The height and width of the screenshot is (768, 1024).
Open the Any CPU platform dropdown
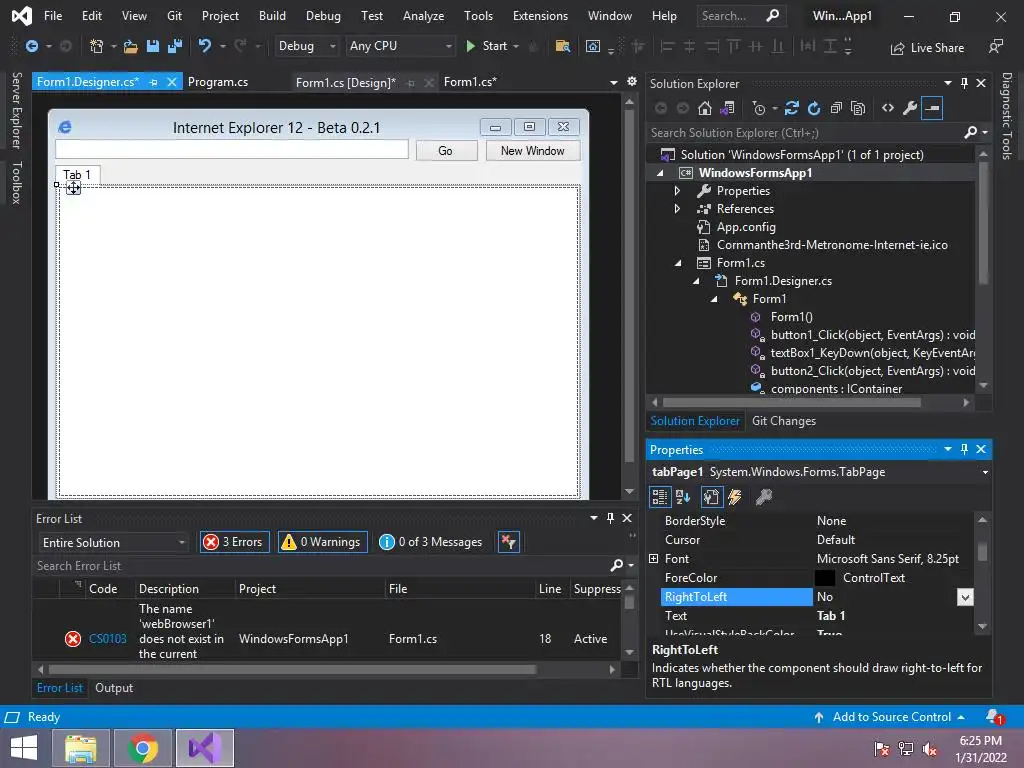point(400,46)
